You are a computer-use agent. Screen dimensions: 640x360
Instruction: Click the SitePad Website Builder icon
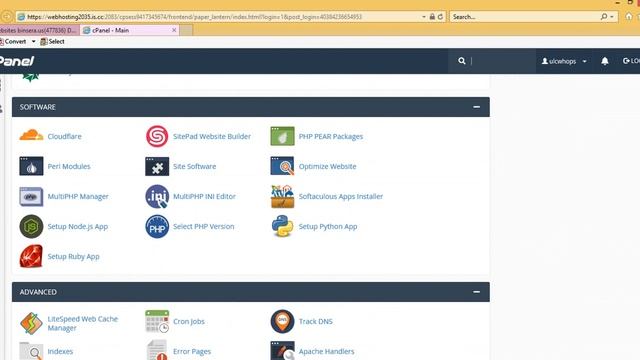tap(157, 136)
